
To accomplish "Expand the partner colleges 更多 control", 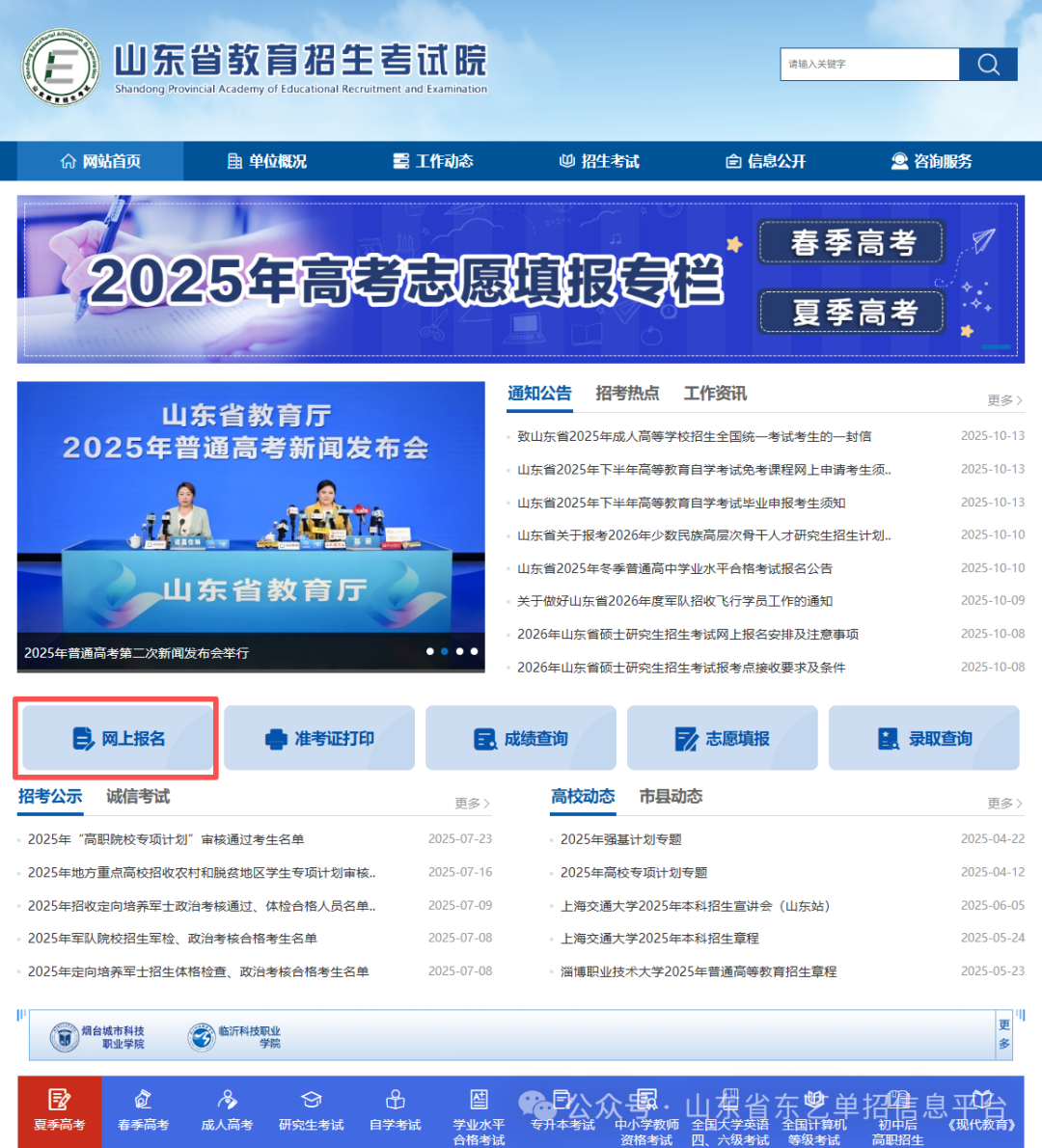I will coord(1003,1034).
